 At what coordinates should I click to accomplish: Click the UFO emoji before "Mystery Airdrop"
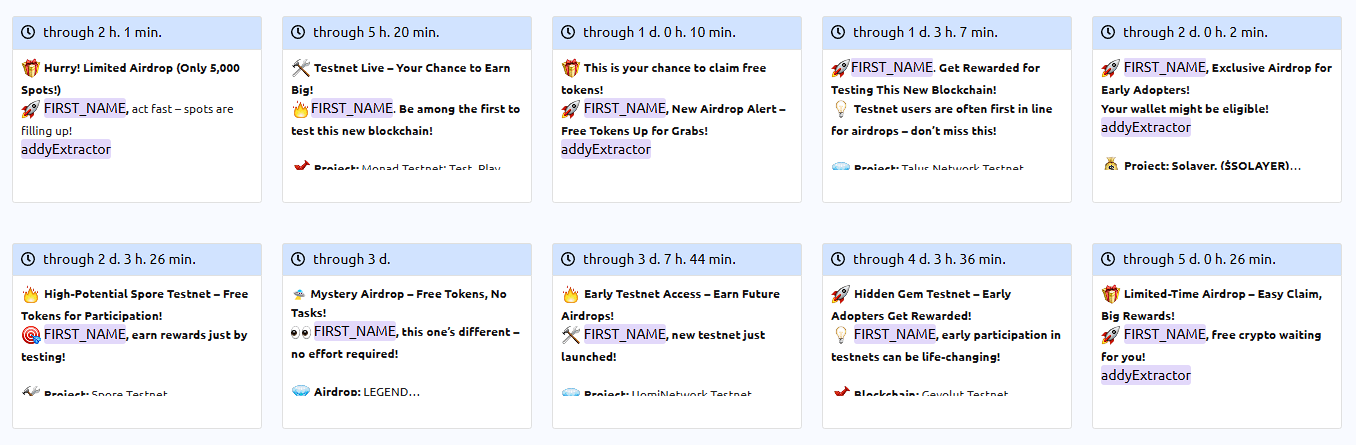point(299,294)
